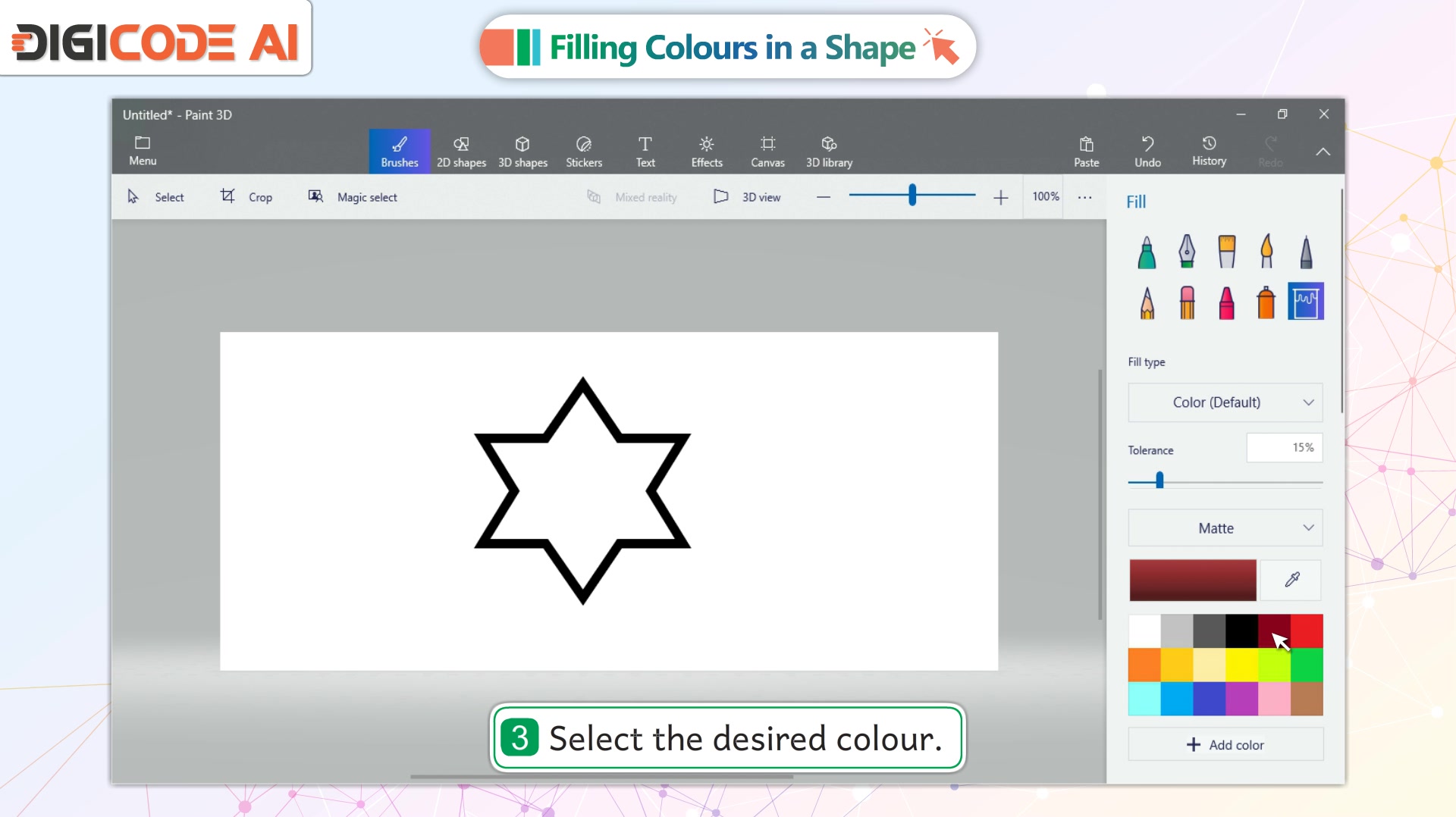Switch to the 2D shapes tab
Viewport: 1456px width, 817px height.
tap(461, 151)
